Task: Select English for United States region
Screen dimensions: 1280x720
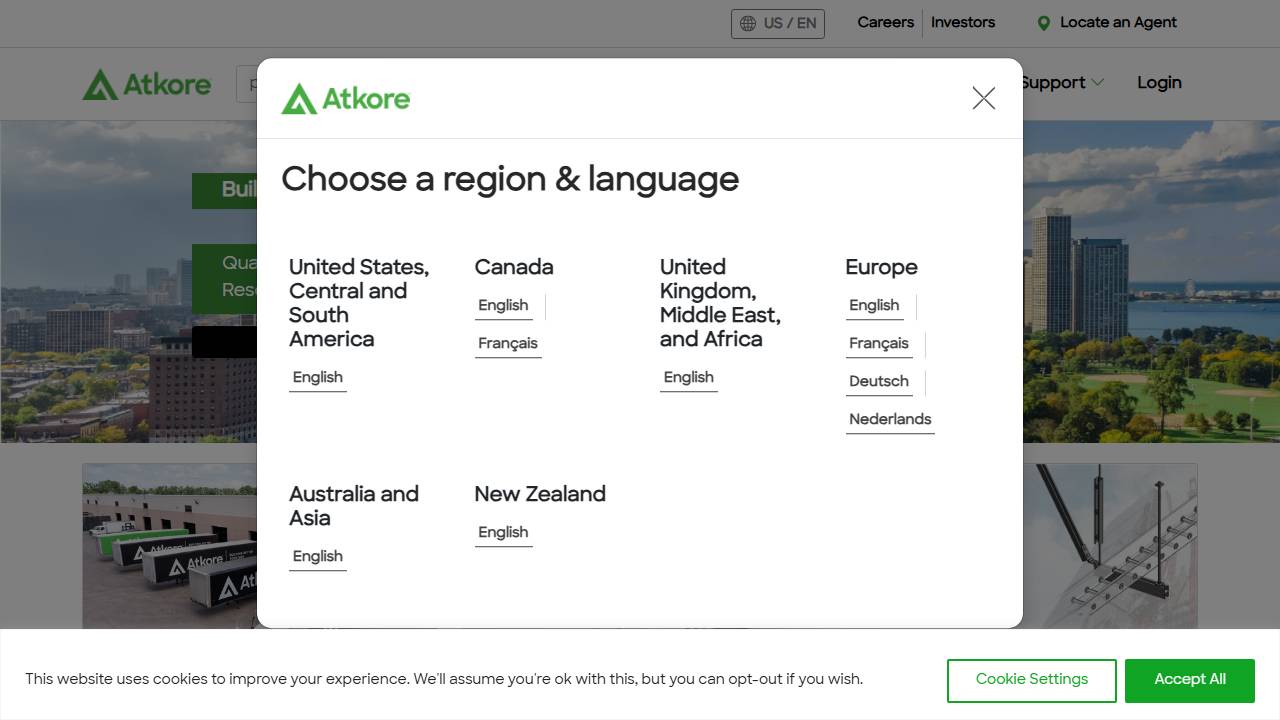Action: [x=318, y=377]
